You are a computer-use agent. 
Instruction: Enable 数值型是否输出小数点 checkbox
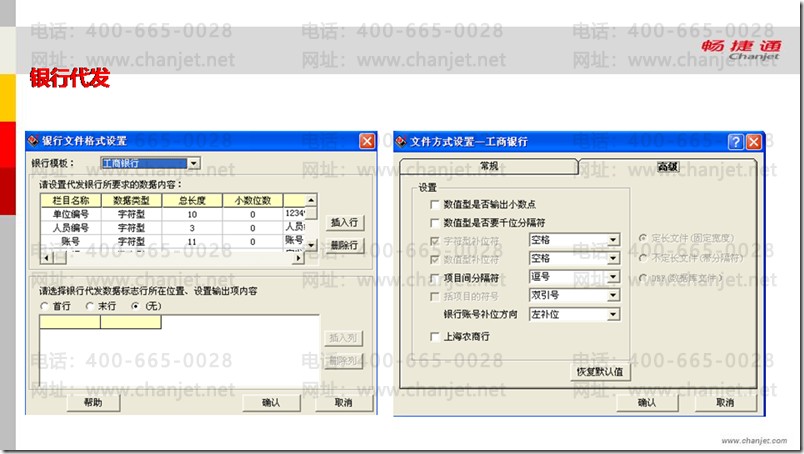click(x=435, y=205)
